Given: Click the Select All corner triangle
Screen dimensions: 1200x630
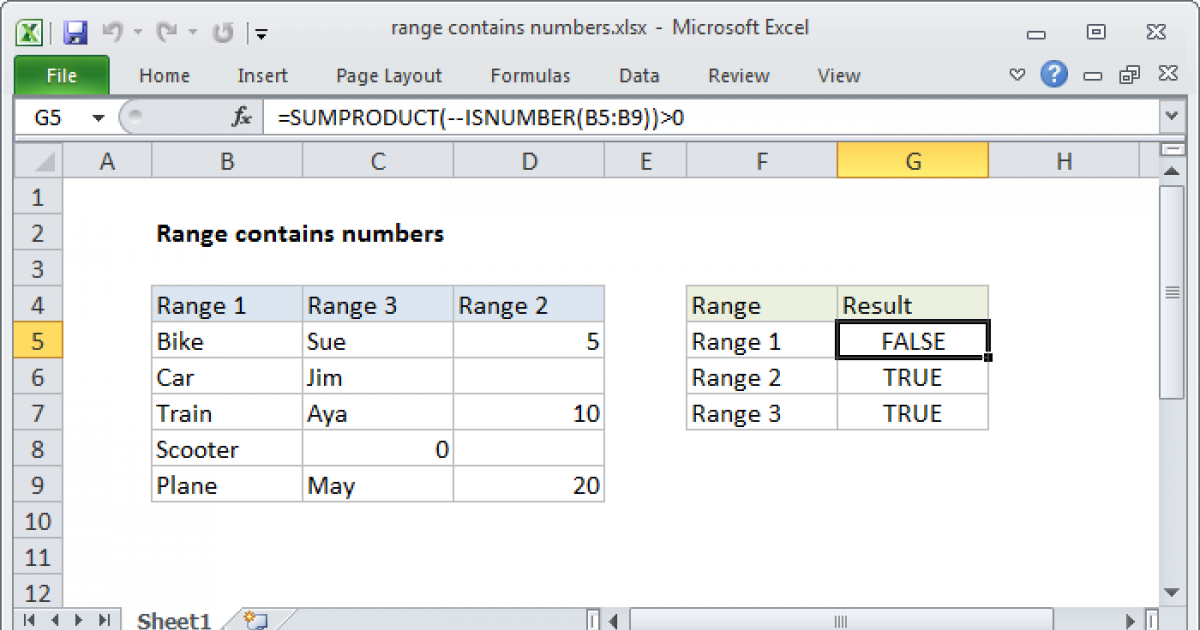Looking at the screenshot, I should [38, 161].
